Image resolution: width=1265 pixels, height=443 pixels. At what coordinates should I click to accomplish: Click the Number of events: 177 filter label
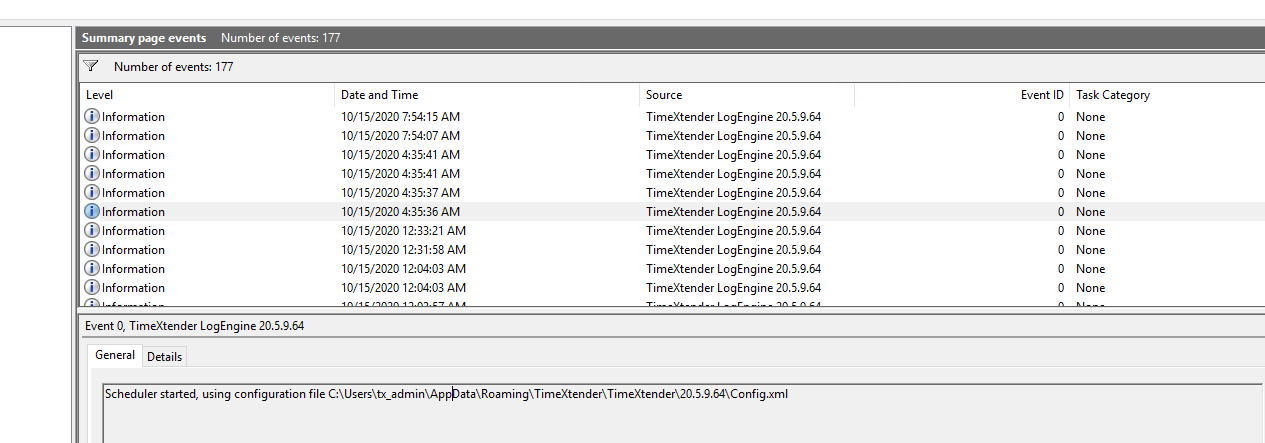[x=173, y=67]
